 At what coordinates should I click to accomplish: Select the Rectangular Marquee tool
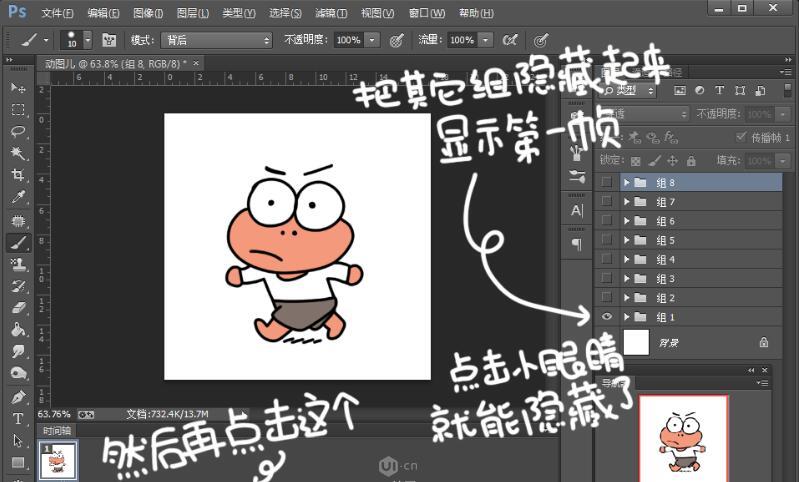pos(18,110)
